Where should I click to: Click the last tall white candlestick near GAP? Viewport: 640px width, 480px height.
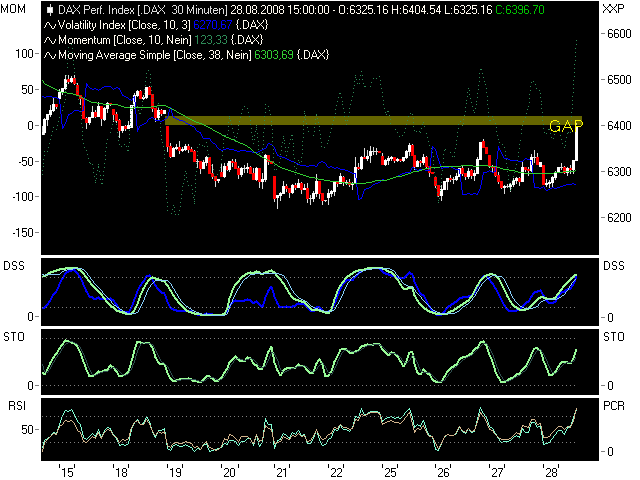[576, 142]
